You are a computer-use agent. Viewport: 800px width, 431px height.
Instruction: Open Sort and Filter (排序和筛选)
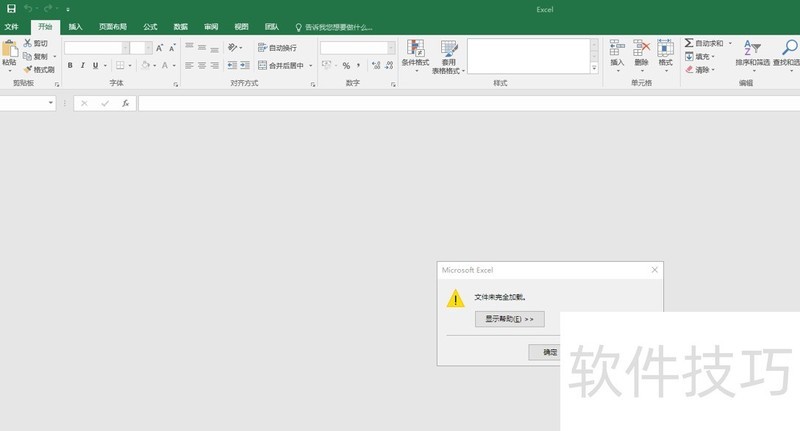(753, 50)
